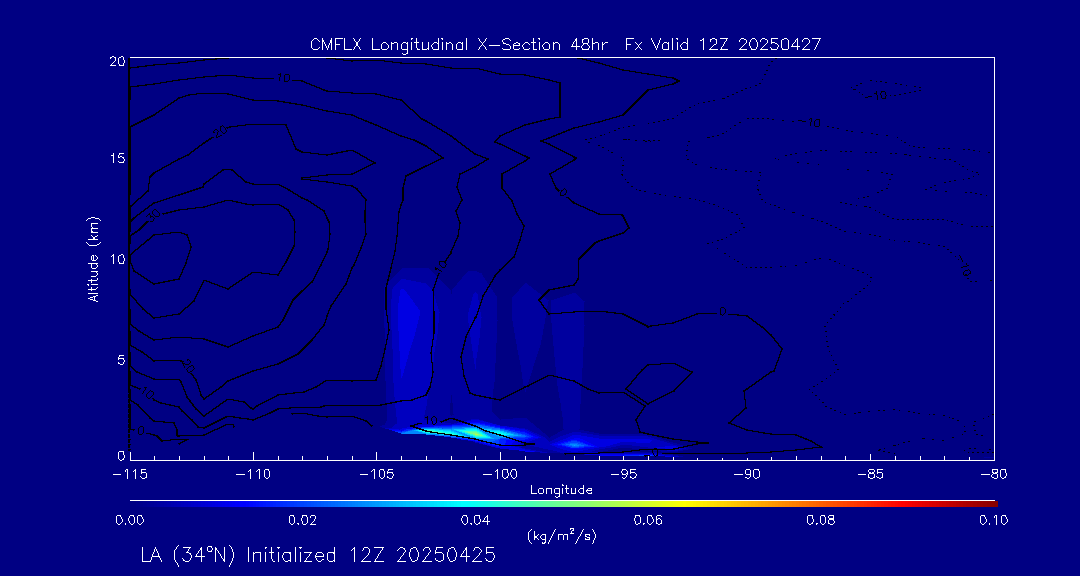
Task: Click the '0.04' colorbar scale label
Action: [475, 520]
